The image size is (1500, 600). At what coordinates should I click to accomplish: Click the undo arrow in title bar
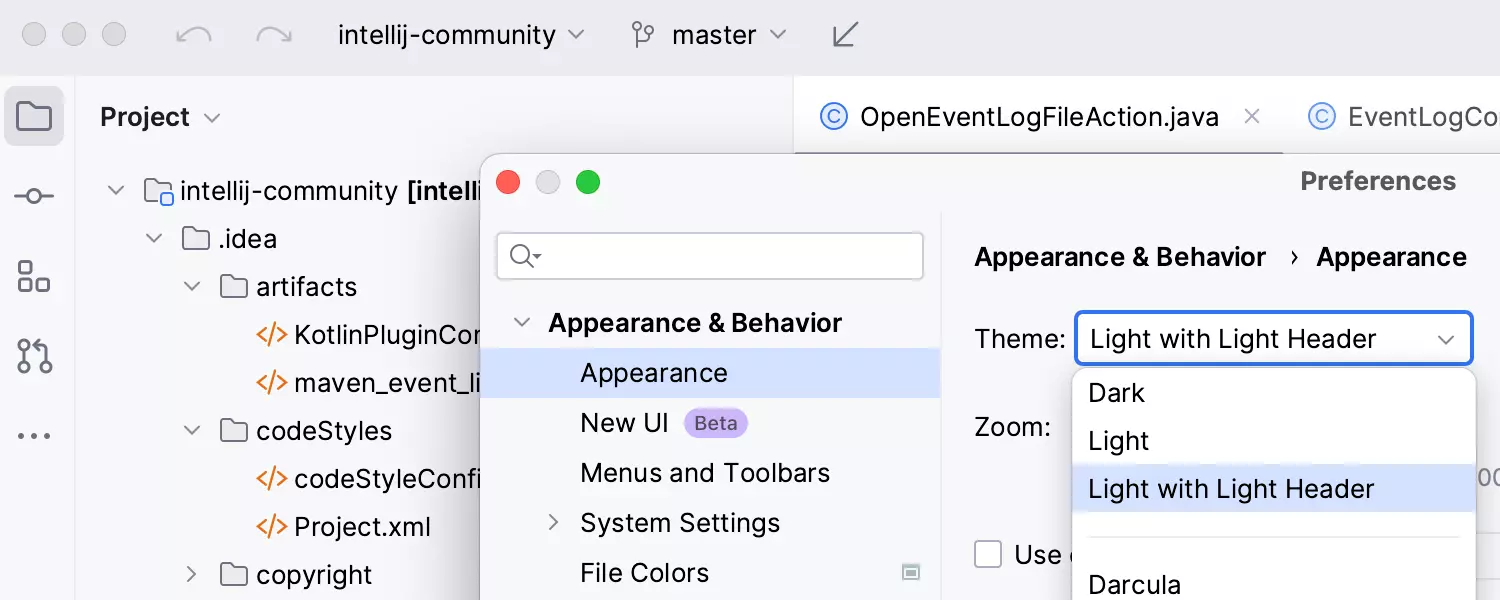coord(193,35)
